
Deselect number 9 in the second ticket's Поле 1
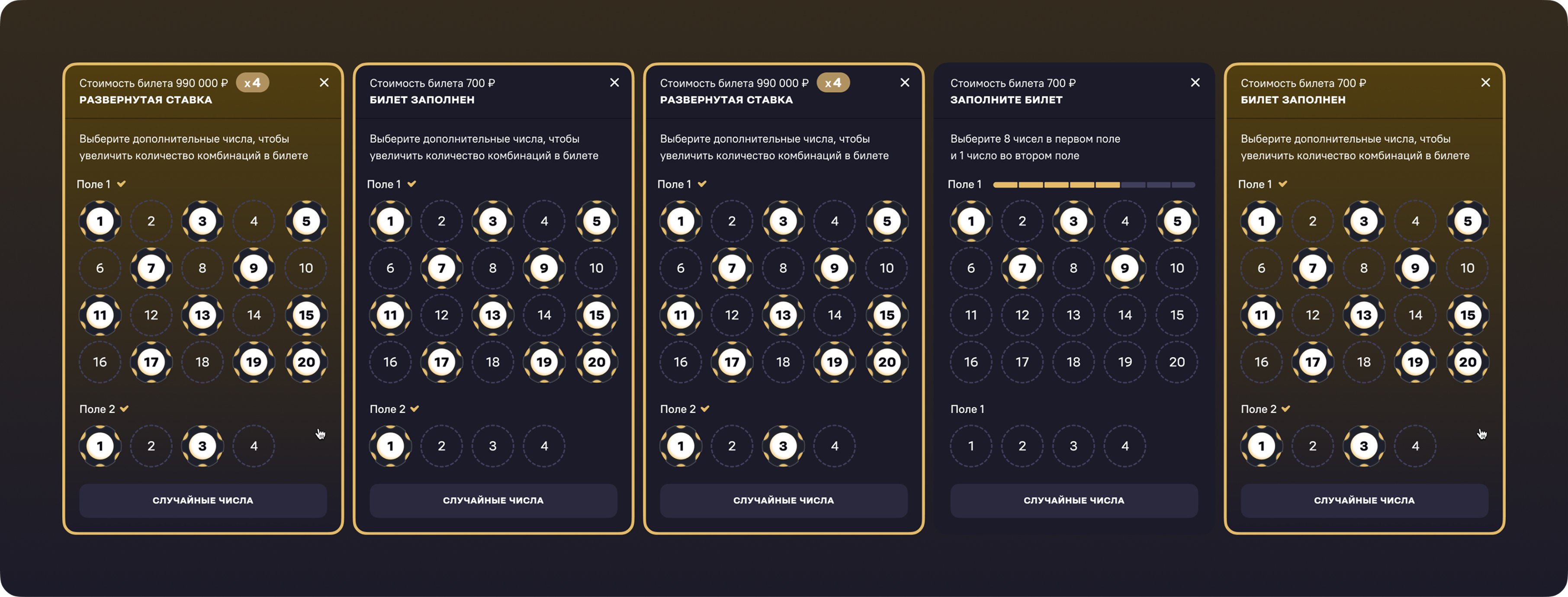pos(543,268)
